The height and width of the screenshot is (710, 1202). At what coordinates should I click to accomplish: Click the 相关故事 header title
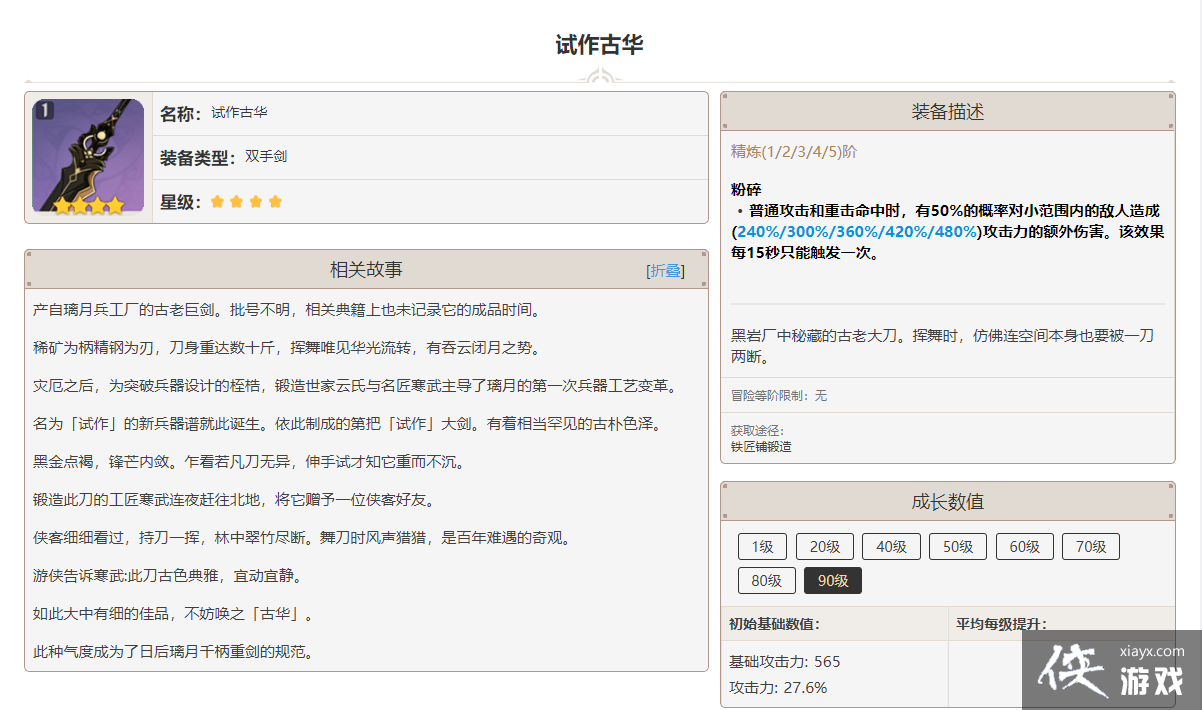[x=366, y=270]
